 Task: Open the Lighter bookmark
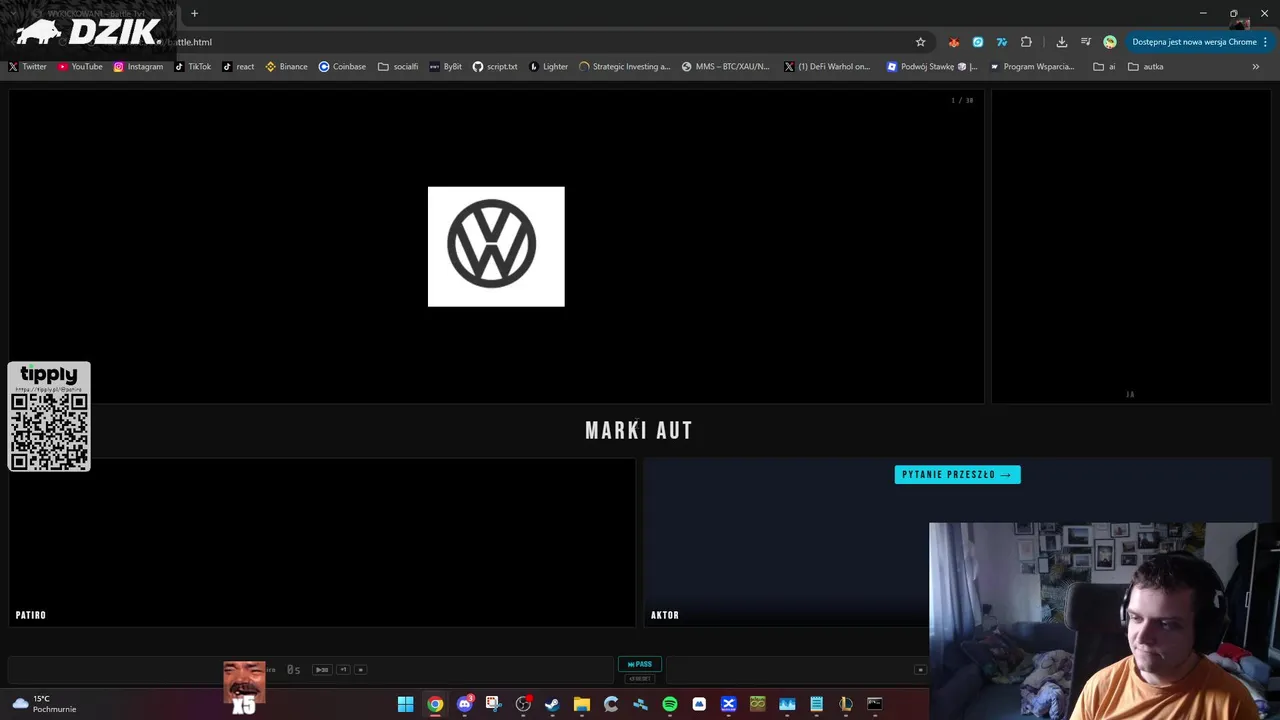pos(548,67)
